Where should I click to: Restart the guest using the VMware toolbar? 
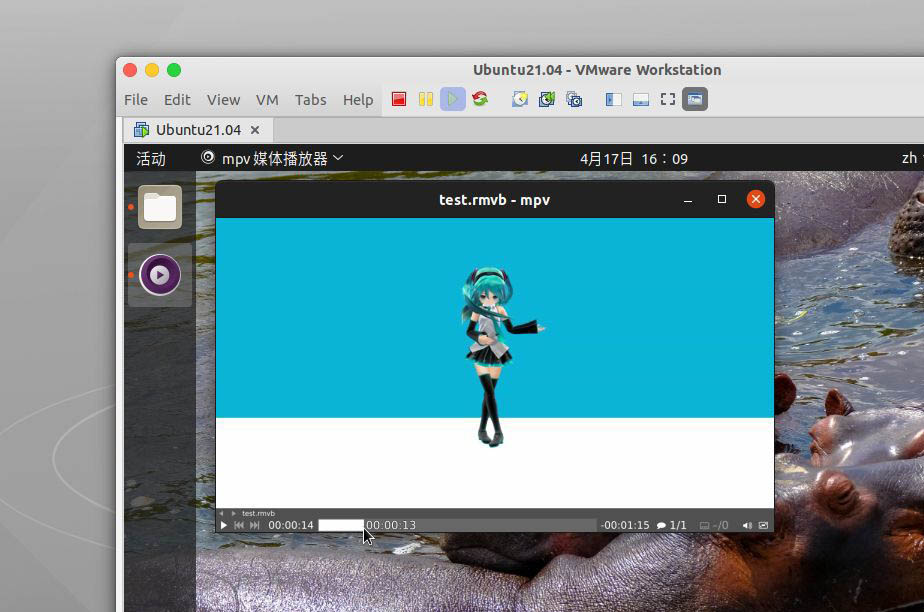click(x=480, y=99)
